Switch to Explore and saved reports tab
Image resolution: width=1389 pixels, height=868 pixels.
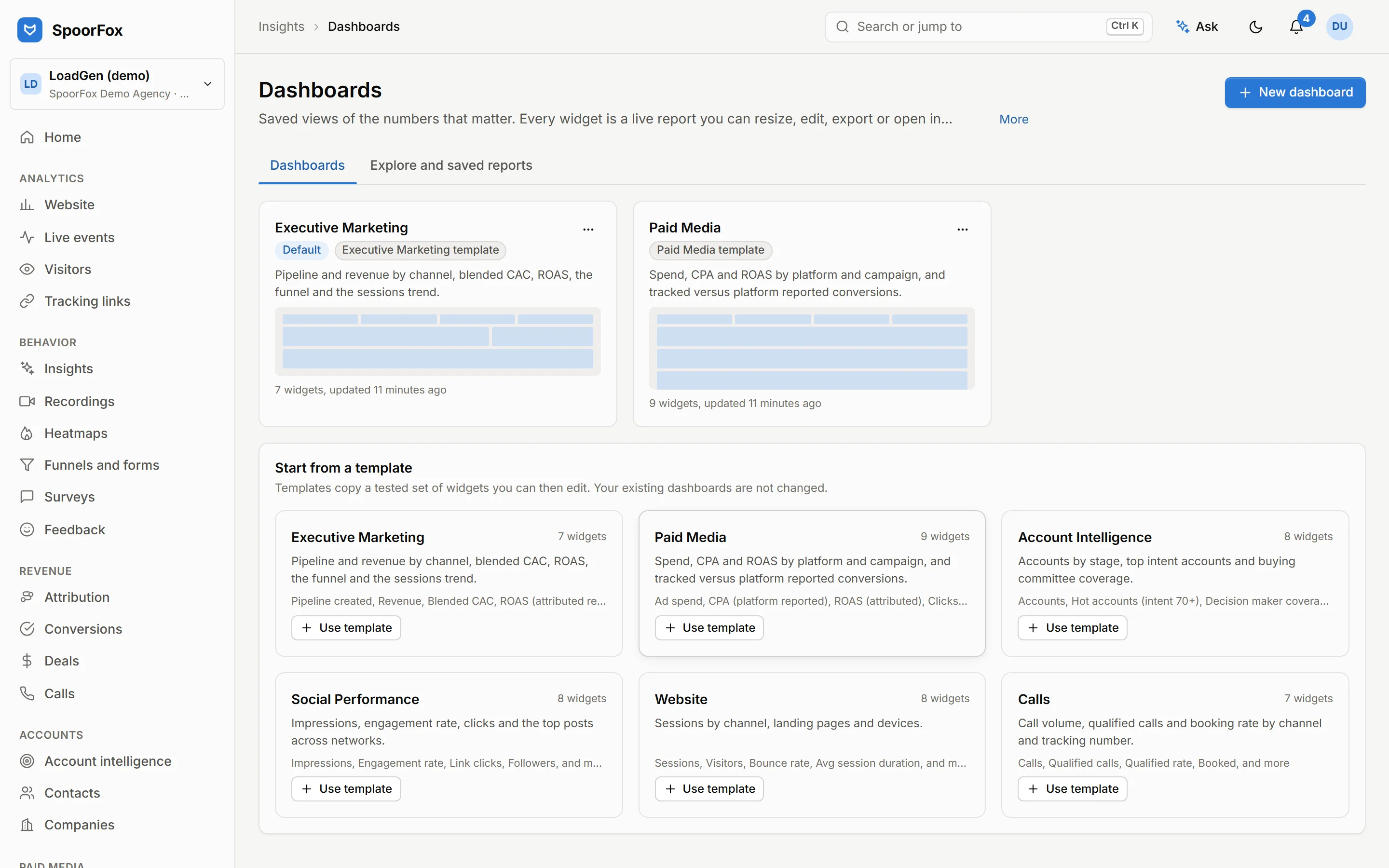pos(451,165)
